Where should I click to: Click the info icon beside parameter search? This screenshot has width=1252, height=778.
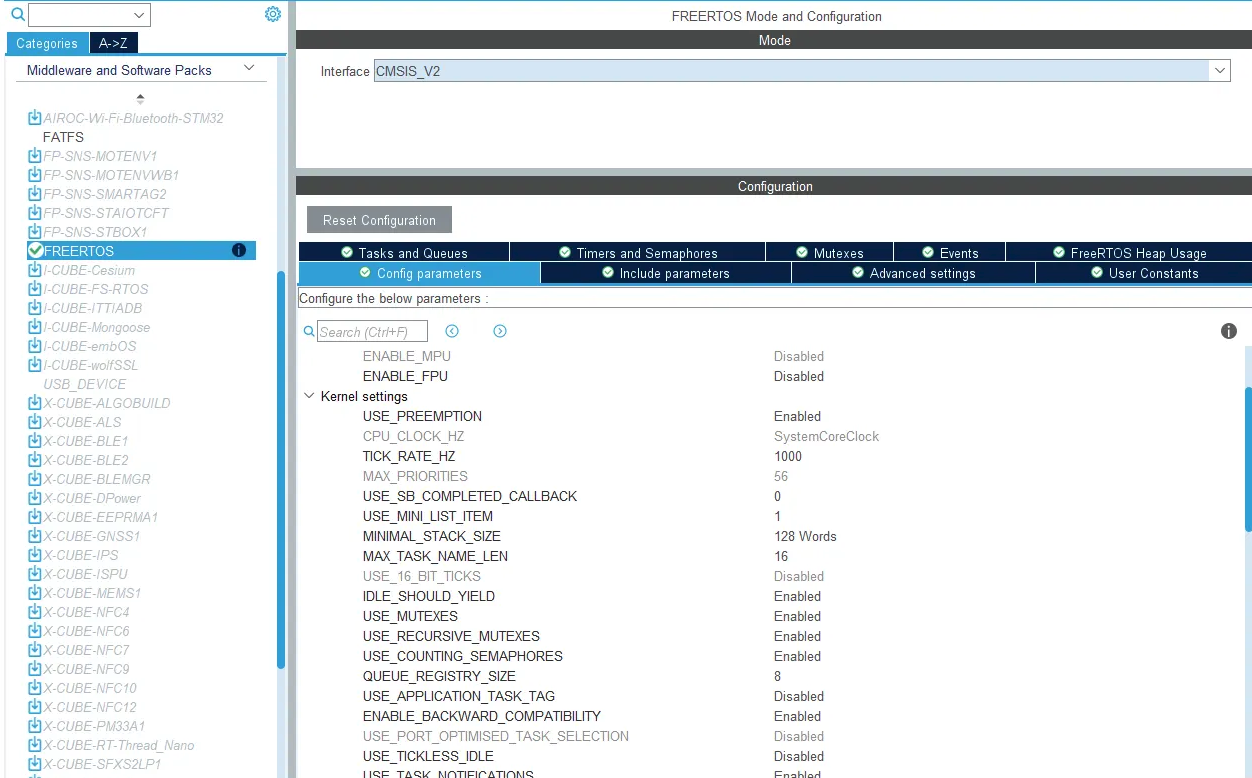[x=1229, y=331]
